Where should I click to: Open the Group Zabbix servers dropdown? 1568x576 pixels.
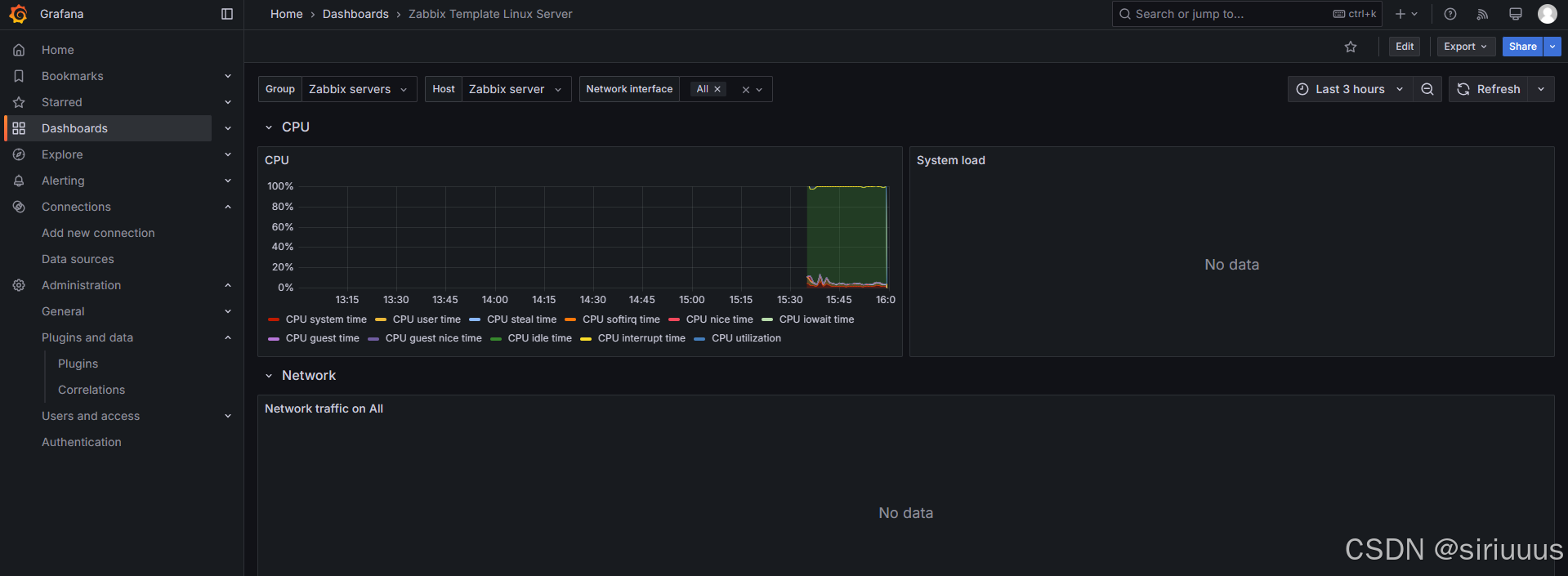[359, 89]
